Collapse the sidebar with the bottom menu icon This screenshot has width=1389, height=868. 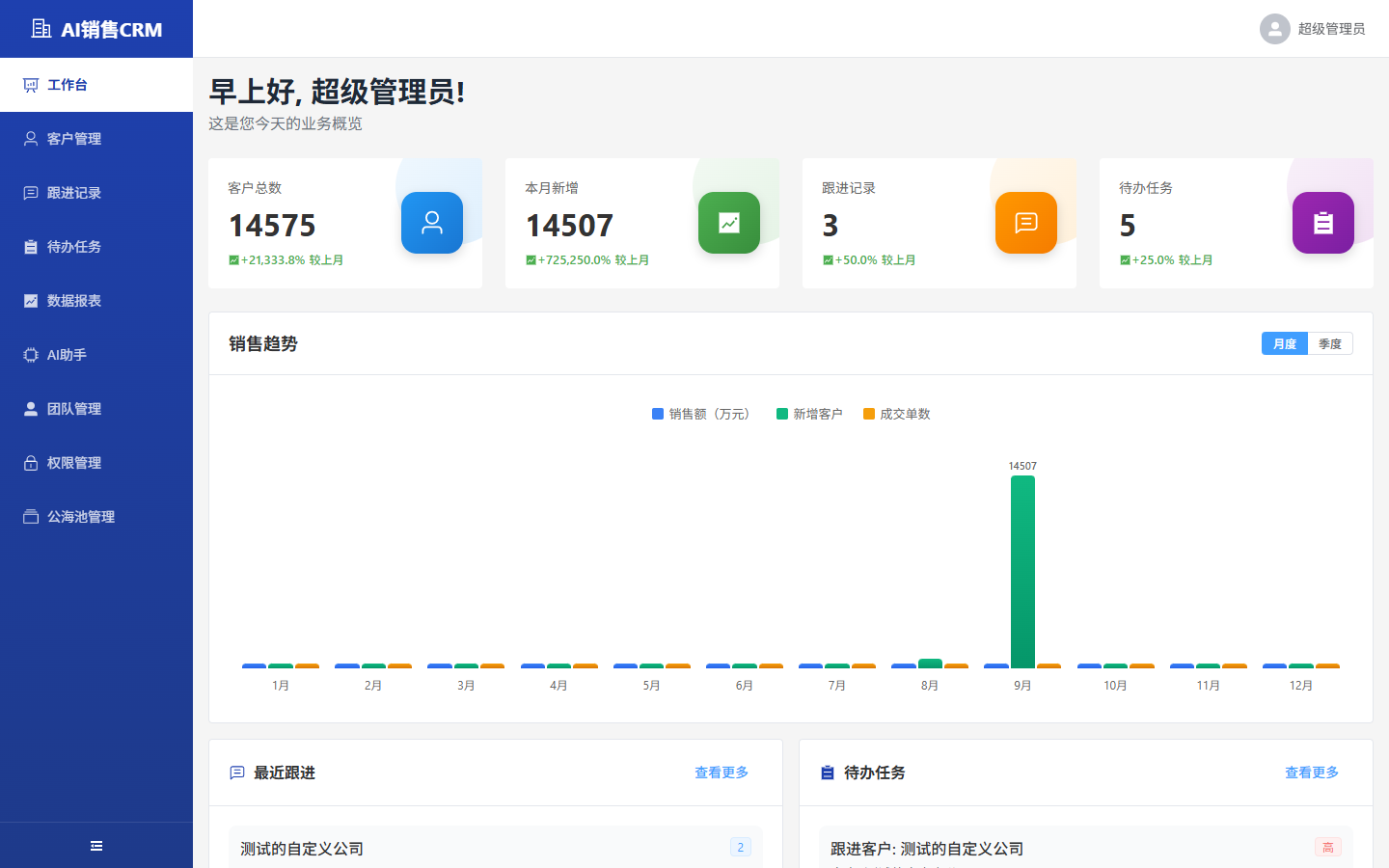click(x=96, y=846)
